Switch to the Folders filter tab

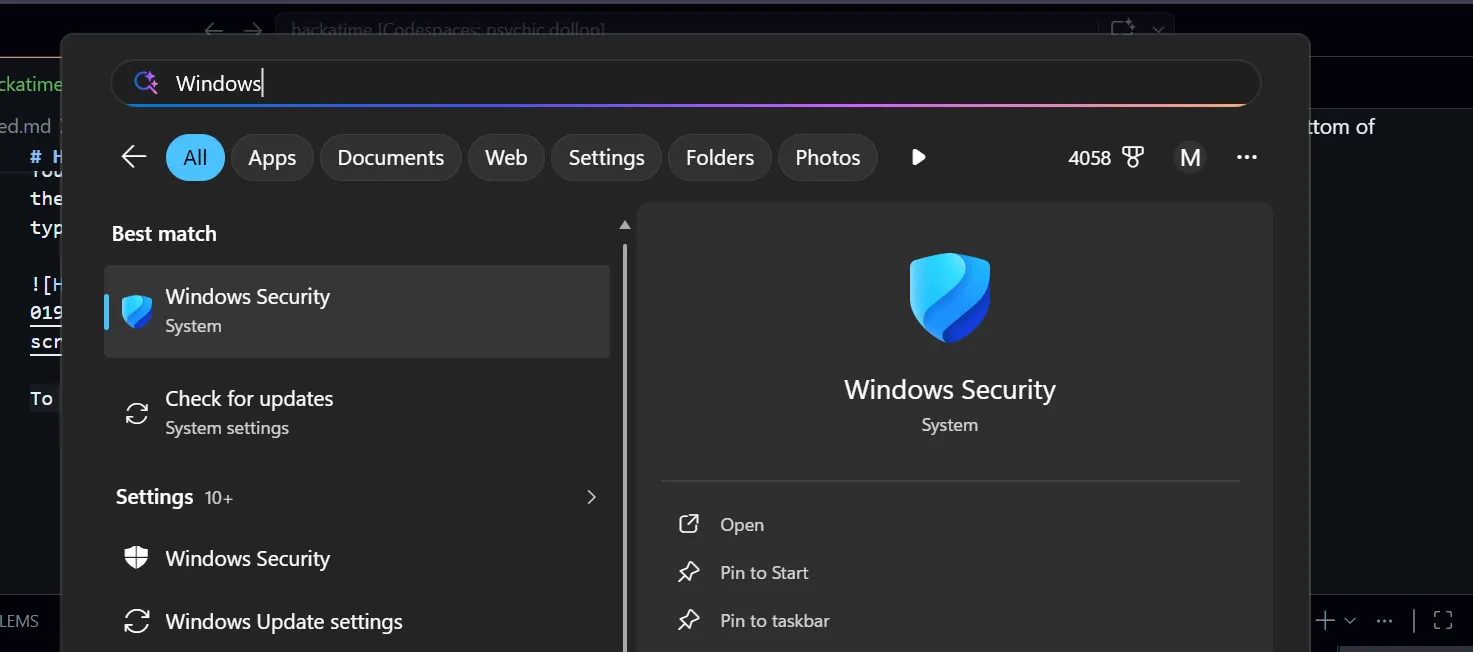tap(720, 157)
